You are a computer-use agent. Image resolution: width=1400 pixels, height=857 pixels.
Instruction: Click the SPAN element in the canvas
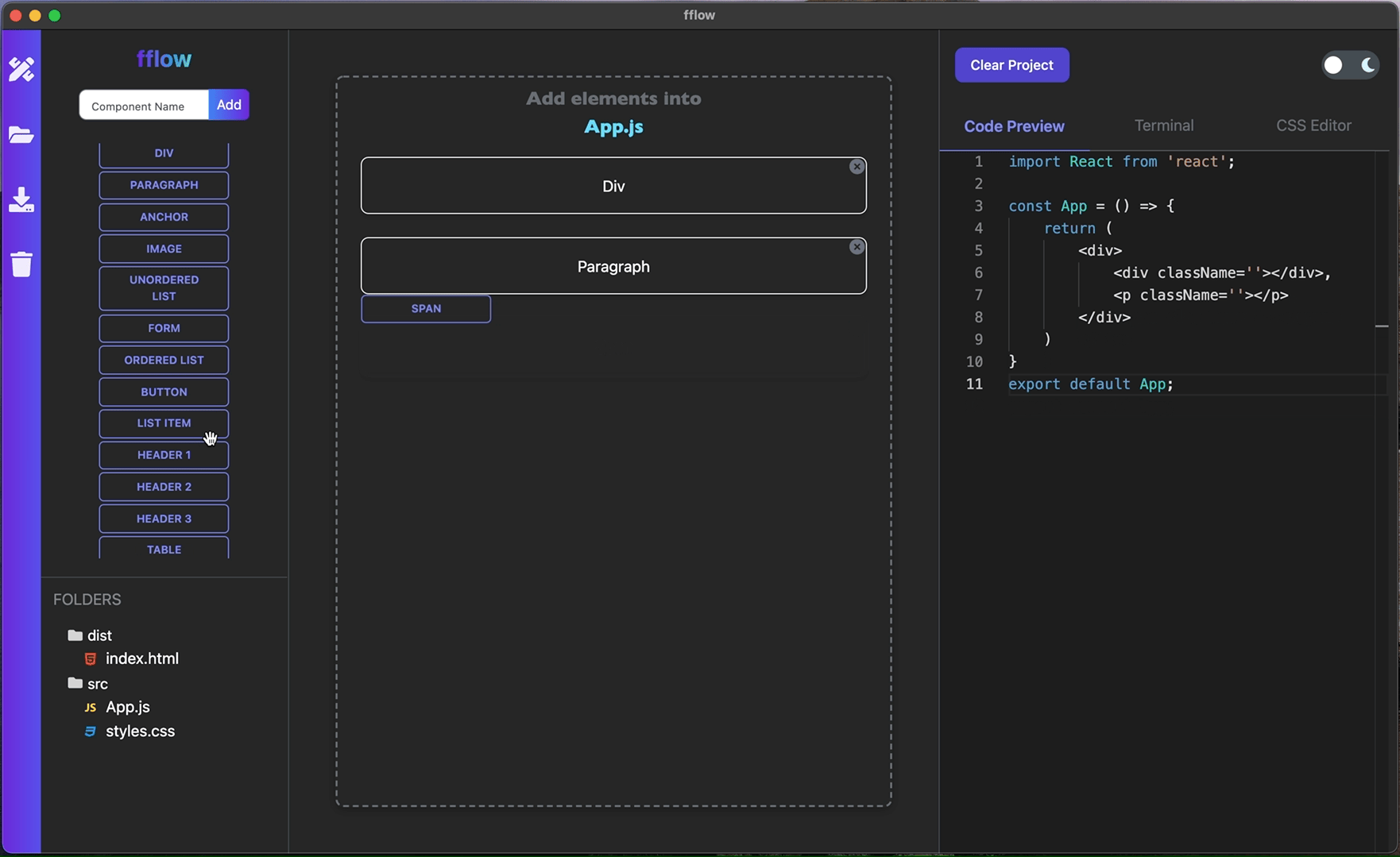click(x=426, y=309)
